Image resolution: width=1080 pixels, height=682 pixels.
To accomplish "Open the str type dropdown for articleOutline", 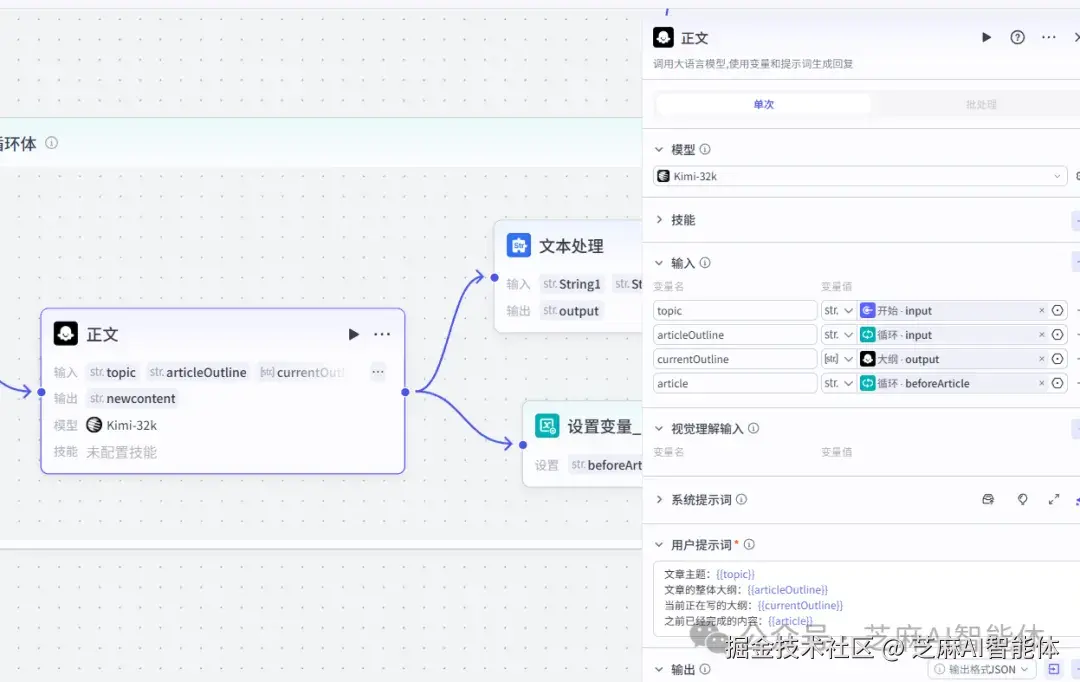I will pyautogui.click(x=838, y=334).
